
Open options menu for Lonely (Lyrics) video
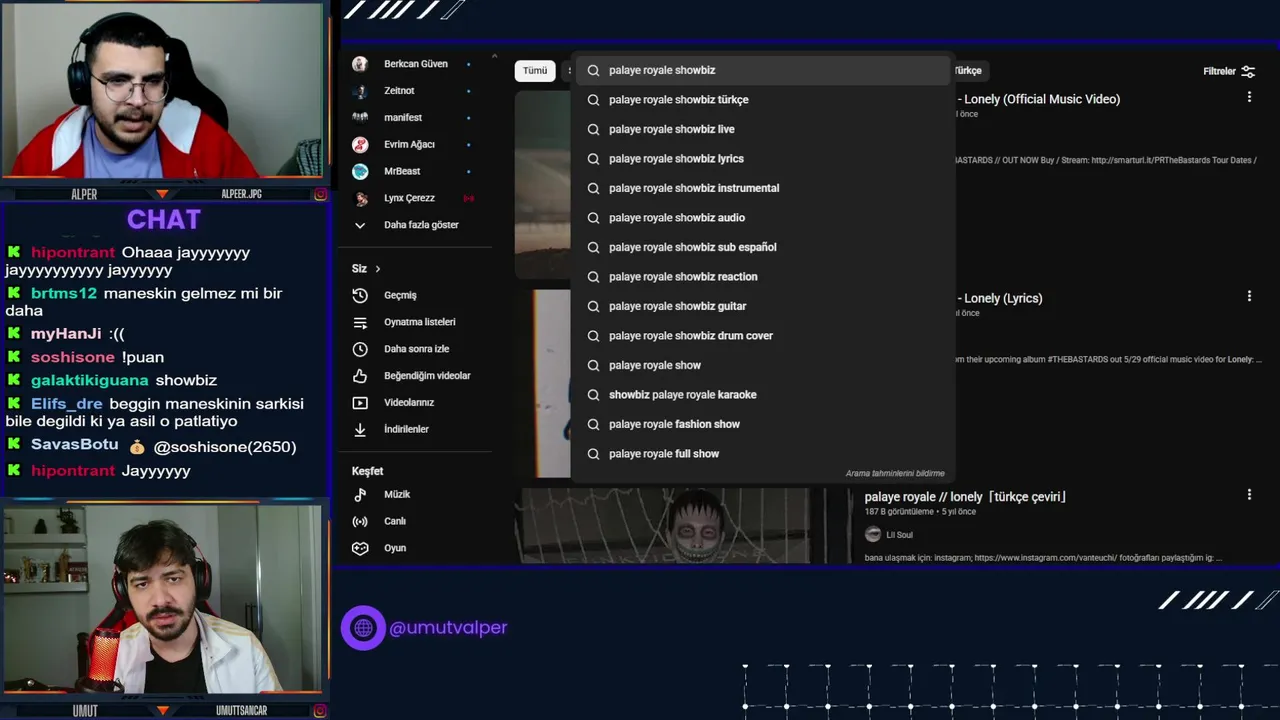1249,297
